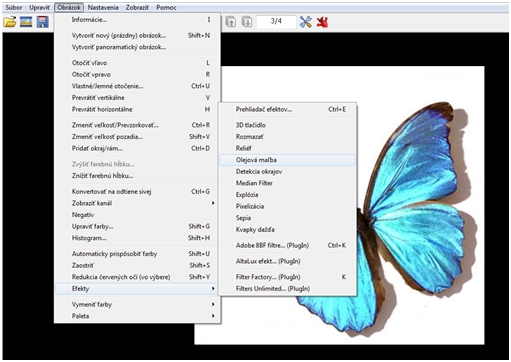Open the wrench tools settings icon

click(x=305, y=22)
